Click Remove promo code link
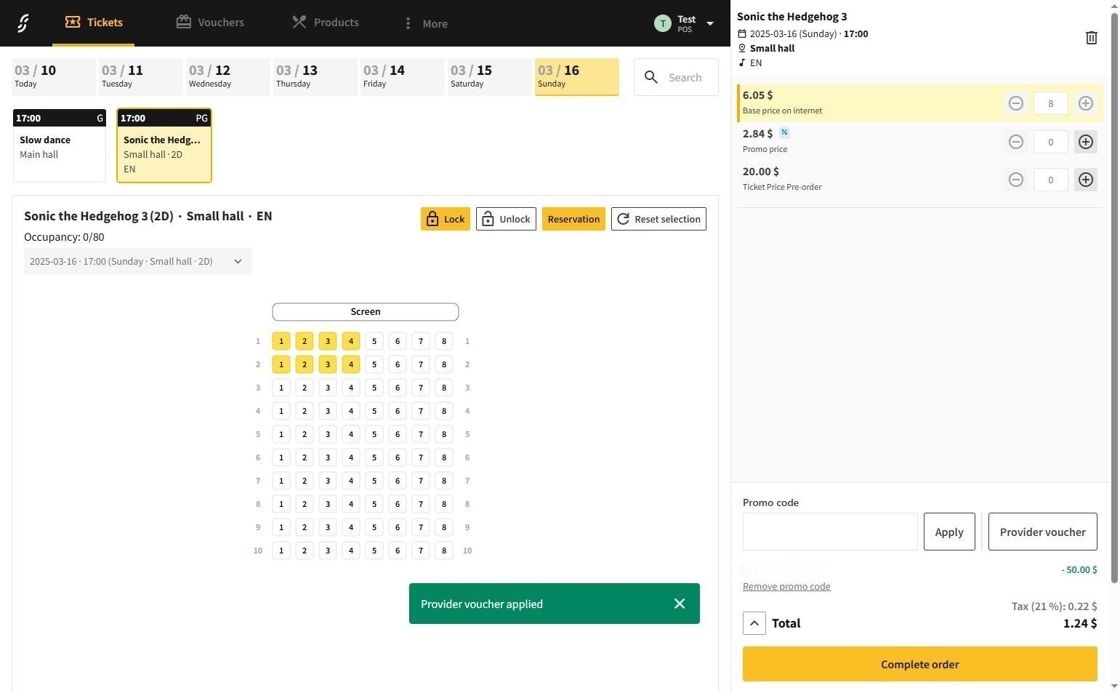This screenshot has width=1120, height=693. click(786, 587)
